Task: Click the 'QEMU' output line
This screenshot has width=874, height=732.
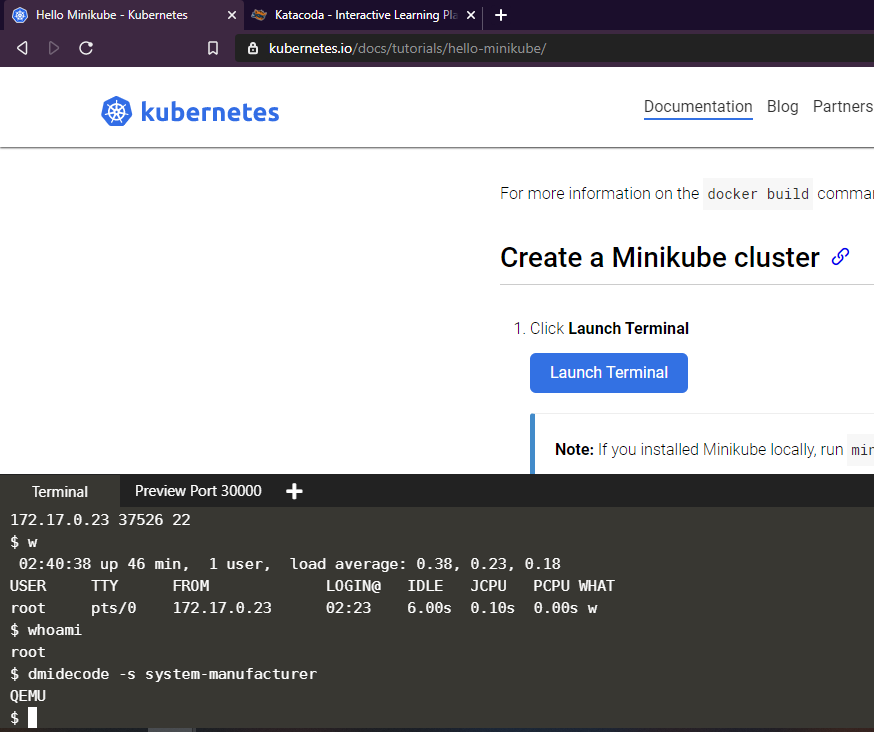Action: coord(28,696)
